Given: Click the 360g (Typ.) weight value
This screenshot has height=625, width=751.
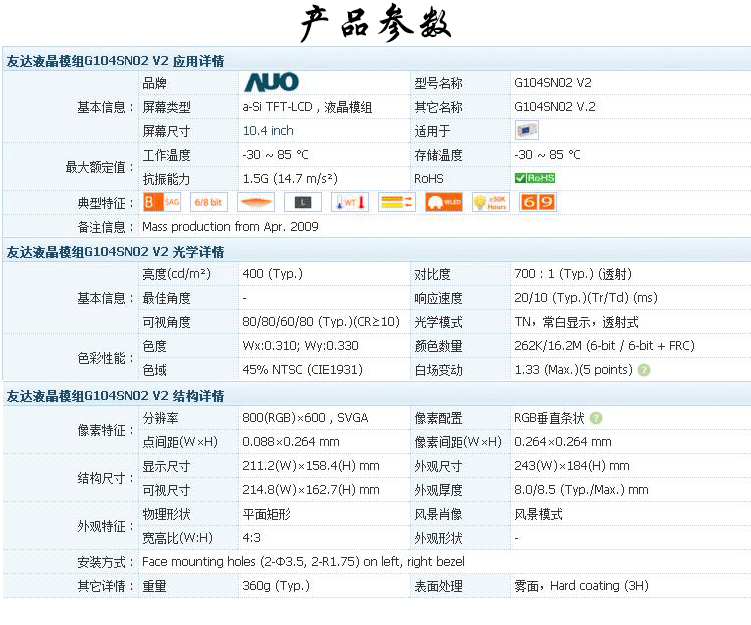Looking at the screenshot, I should point(276,585).
